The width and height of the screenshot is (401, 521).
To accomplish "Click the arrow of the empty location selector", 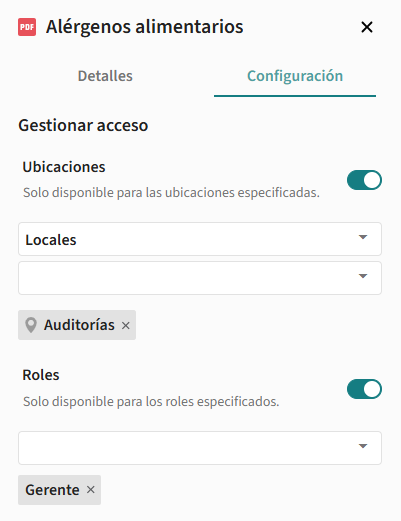I will click(363, 276).
